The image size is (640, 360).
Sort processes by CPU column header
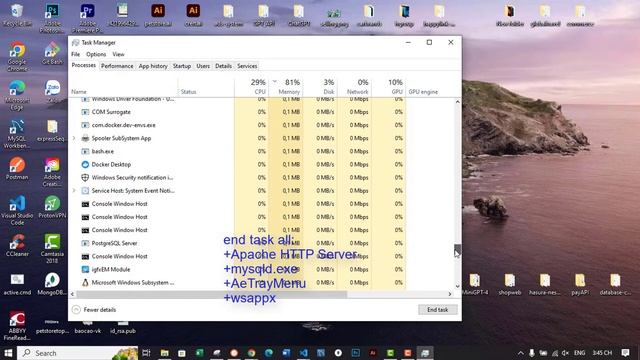(x=251, y=87)
